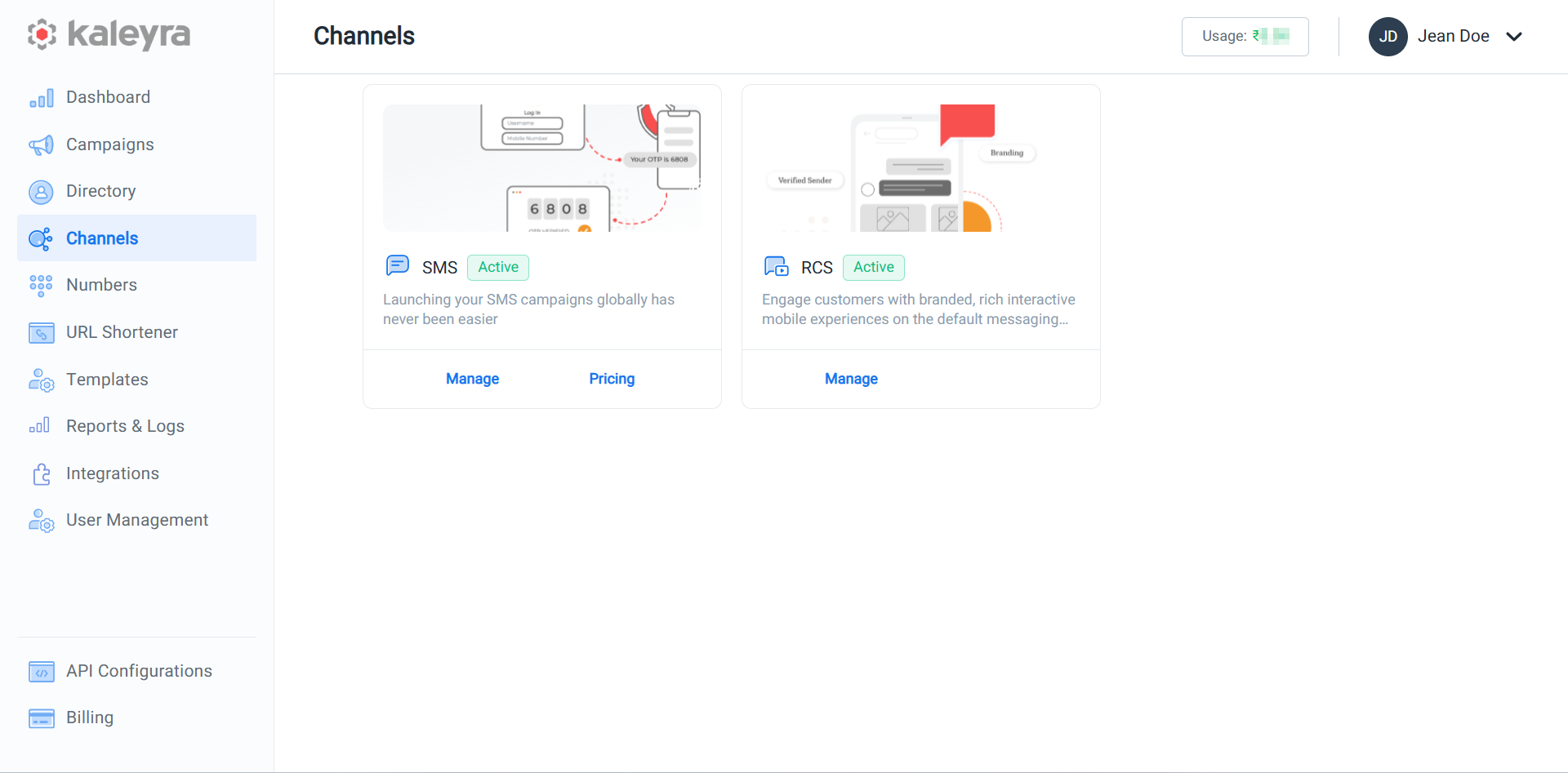Click the Billing card icon
Screen dimensions: 1568x773
(42, 718)
